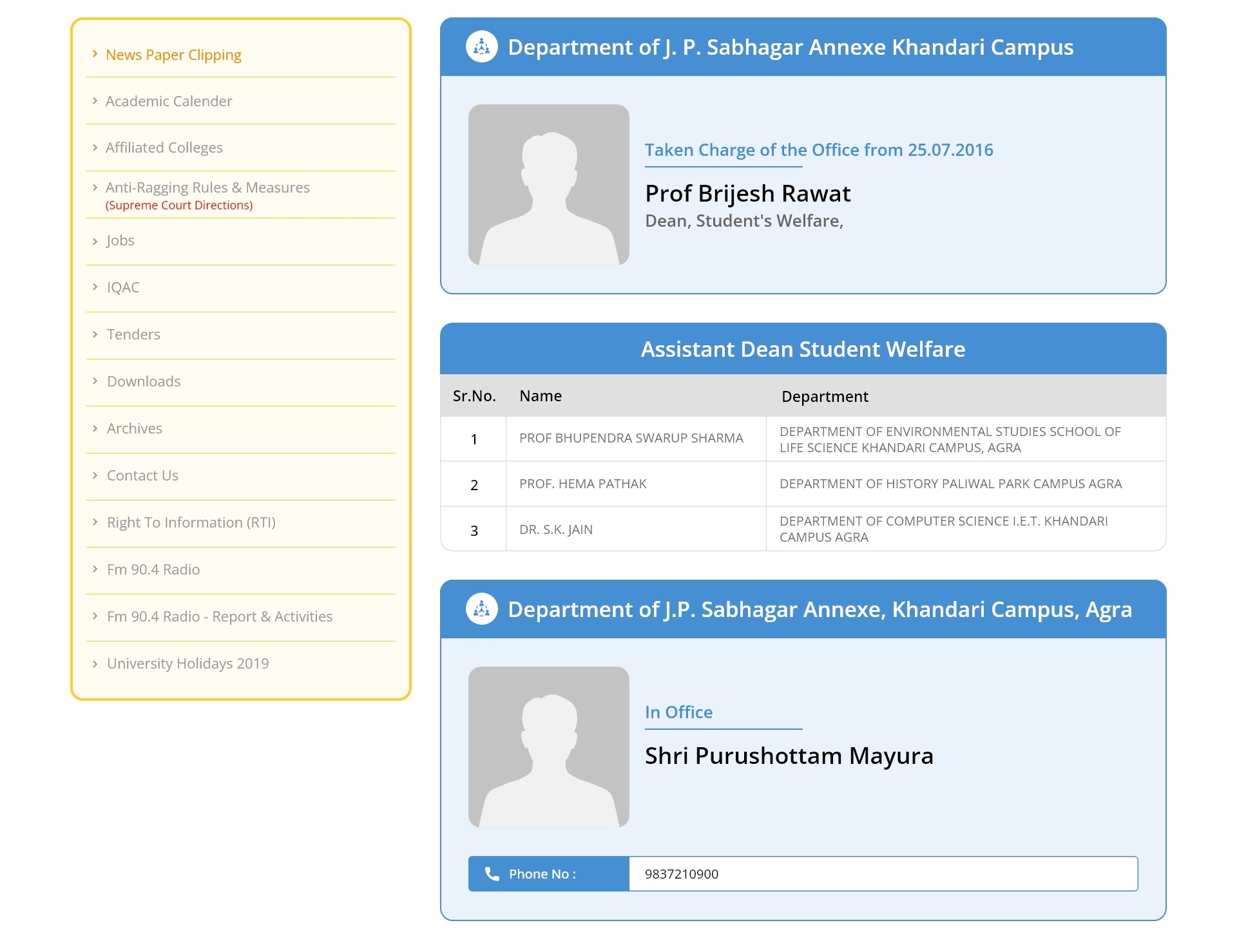Open Anti-Ragging Rules & Measures
Image resolution: width=1237 pixels, height=952 pixels.
207,187
